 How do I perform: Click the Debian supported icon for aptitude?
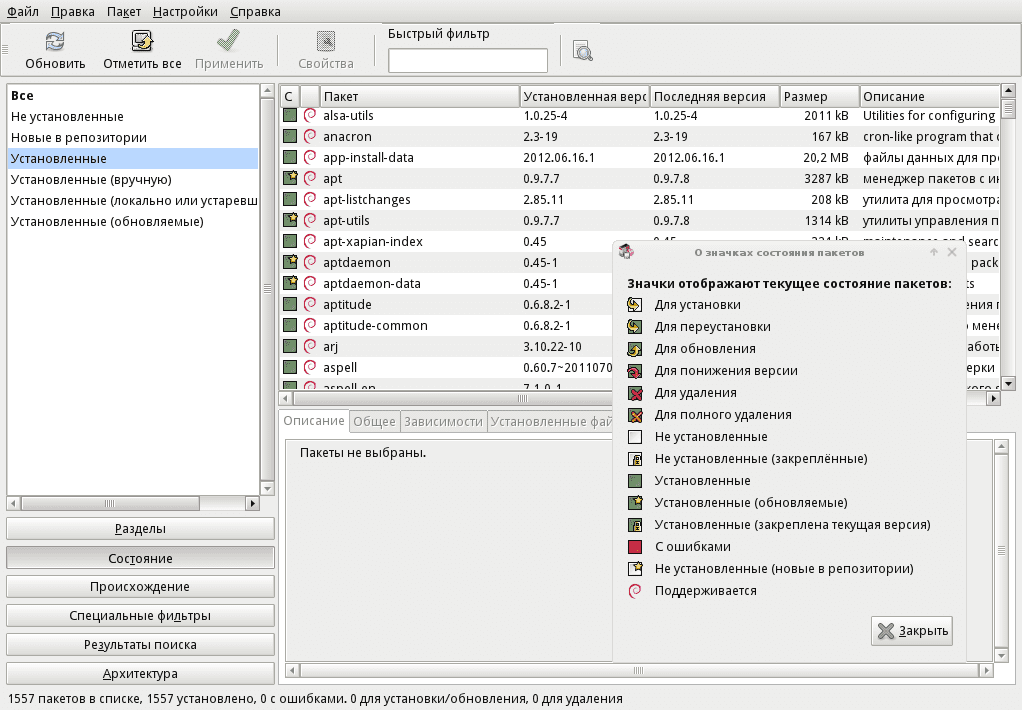310,305
